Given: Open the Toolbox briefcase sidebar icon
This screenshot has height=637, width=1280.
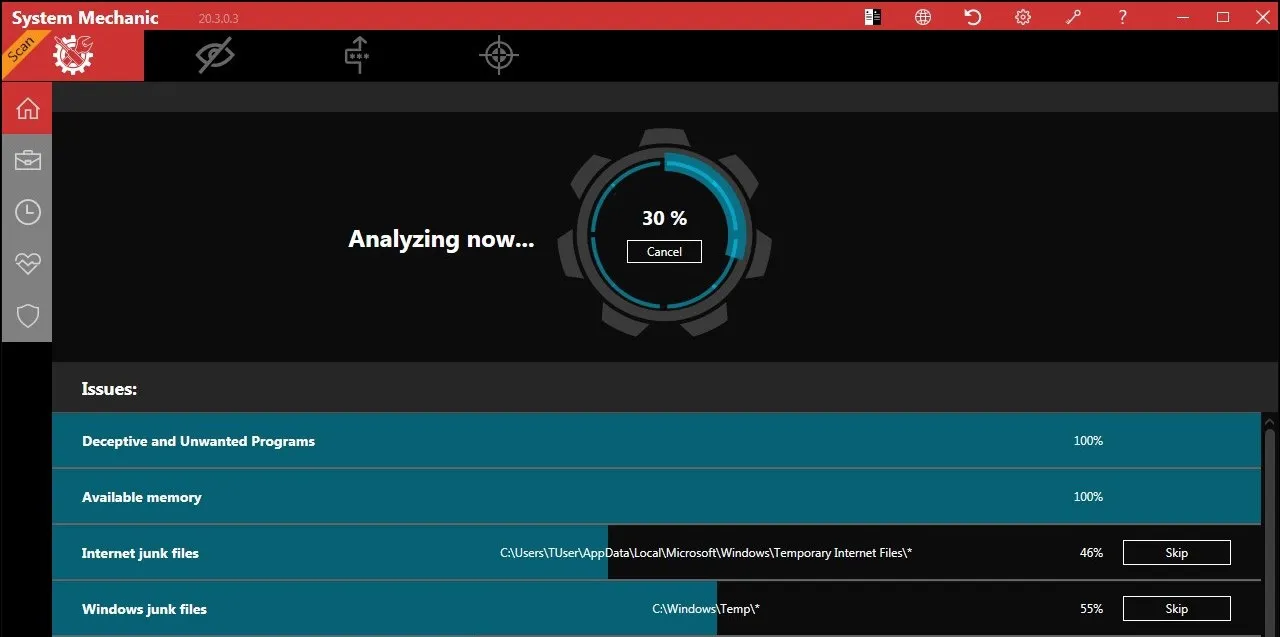Looking at the screenshot, I should tap(27, 160).
